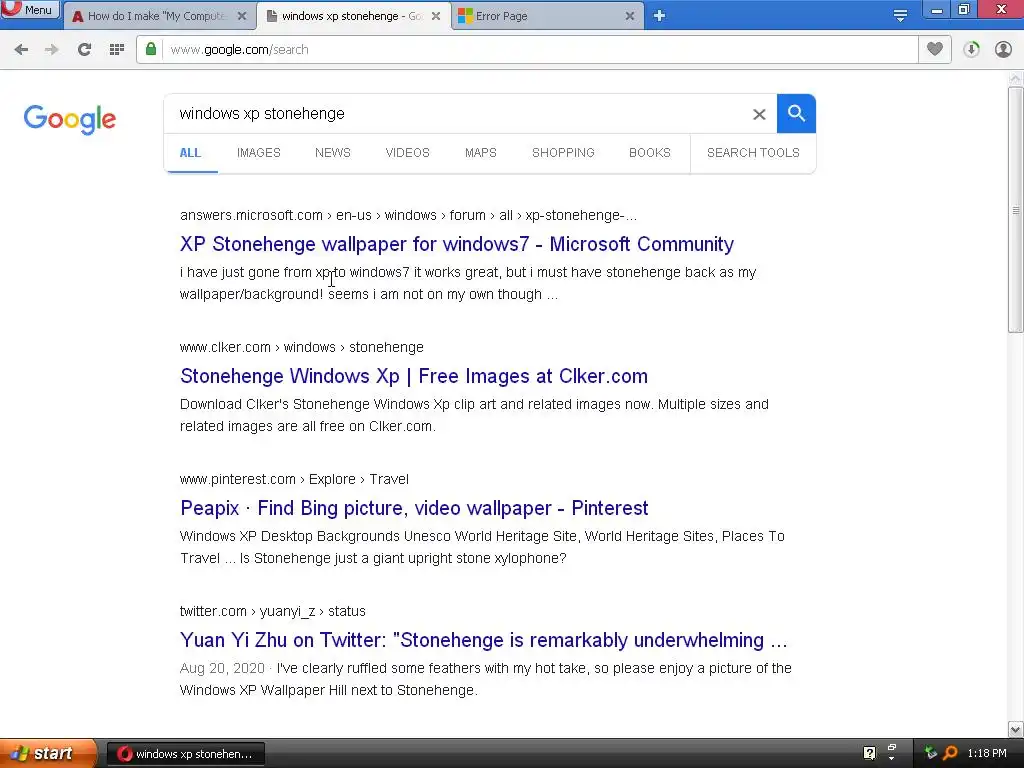Close the Error Page tab
Screen dimensions: 1024x768
pyautogui.click(x=630, y=16)
